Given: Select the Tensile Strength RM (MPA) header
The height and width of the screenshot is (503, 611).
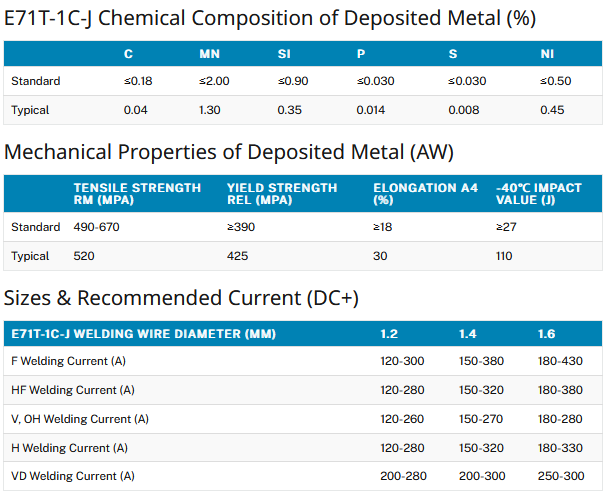Looking at the screenshot, I should pyautogui.click(x=137, y=194).
